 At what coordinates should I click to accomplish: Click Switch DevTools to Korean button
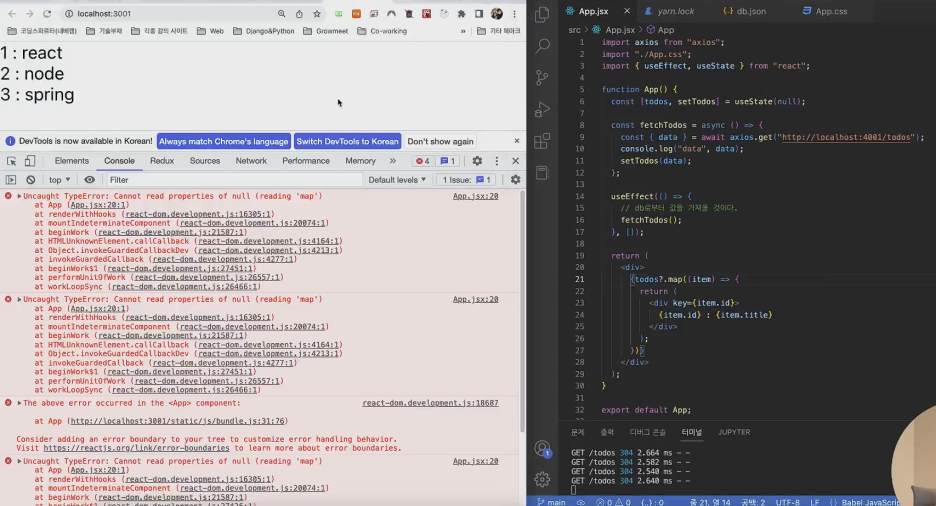point(347,141)
